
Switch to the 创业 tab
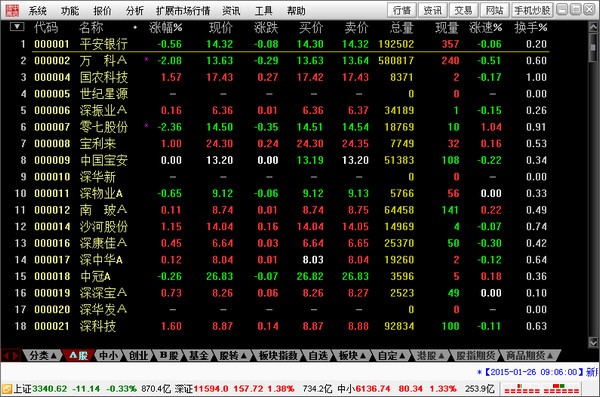(x=138, y=356)
